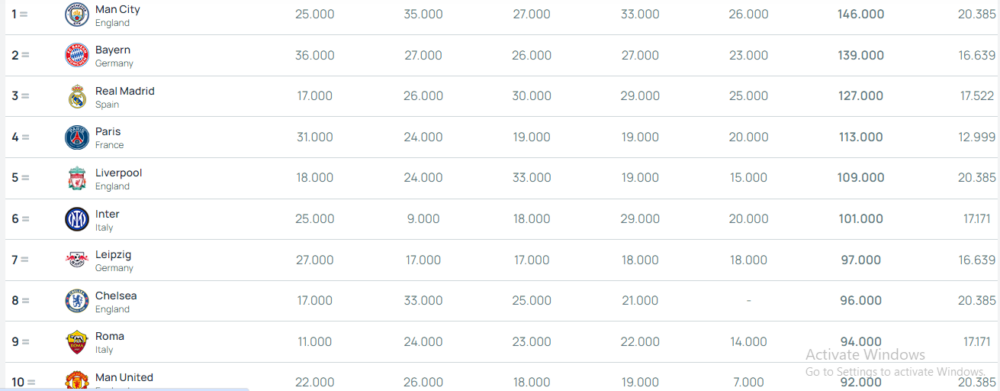Viewport: 1000px width, 391px height.
Task: Click Chelsea's rank 8 position indicator
Action: pos(20,300)
